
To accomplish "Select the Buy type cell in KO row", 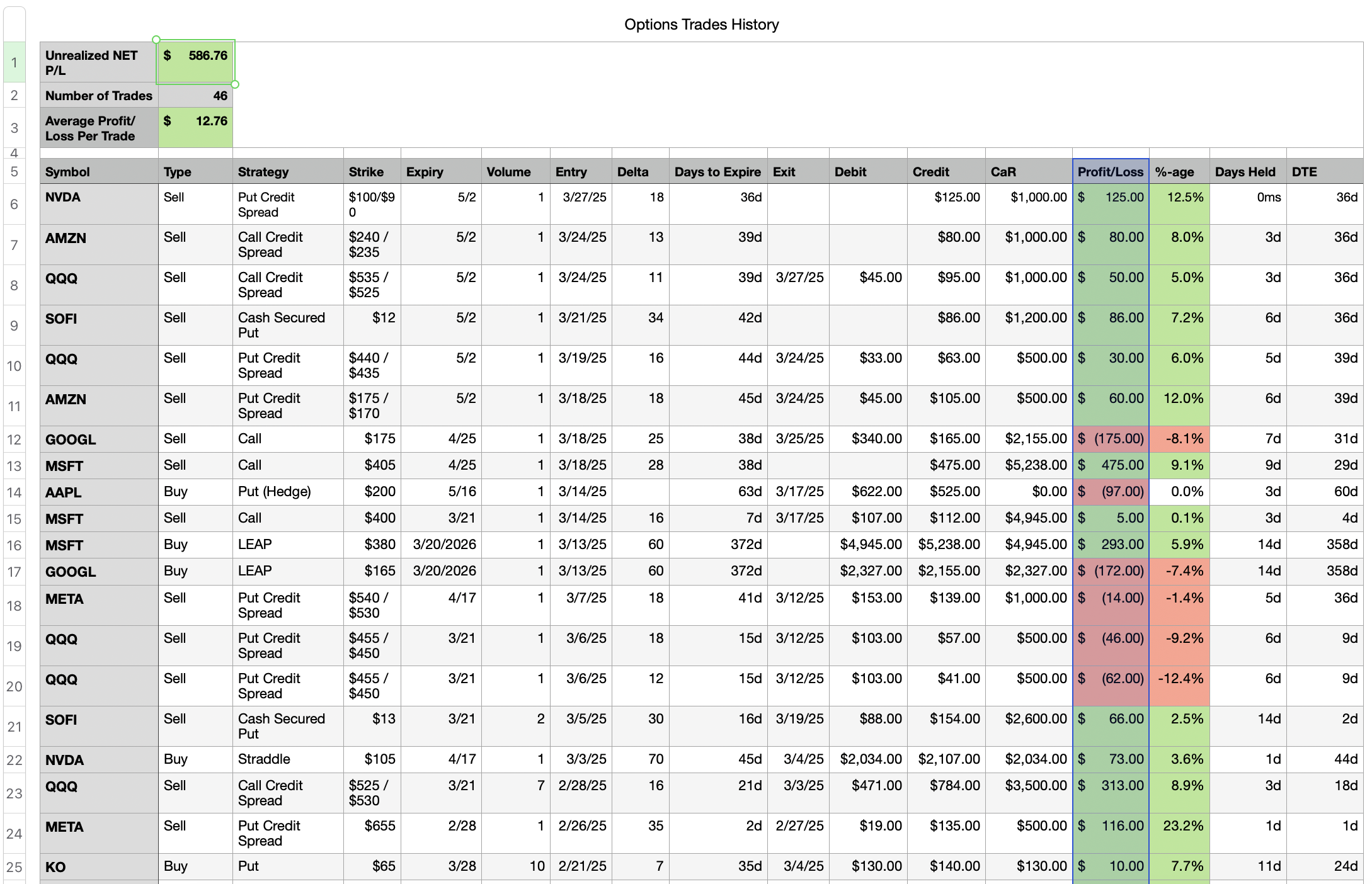I will 195,866.
